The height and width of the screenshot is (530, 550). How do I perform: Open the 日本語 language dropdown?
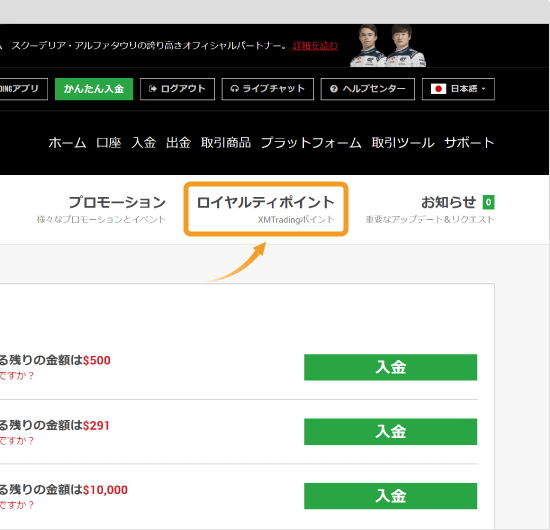click(x=458, y=89)
